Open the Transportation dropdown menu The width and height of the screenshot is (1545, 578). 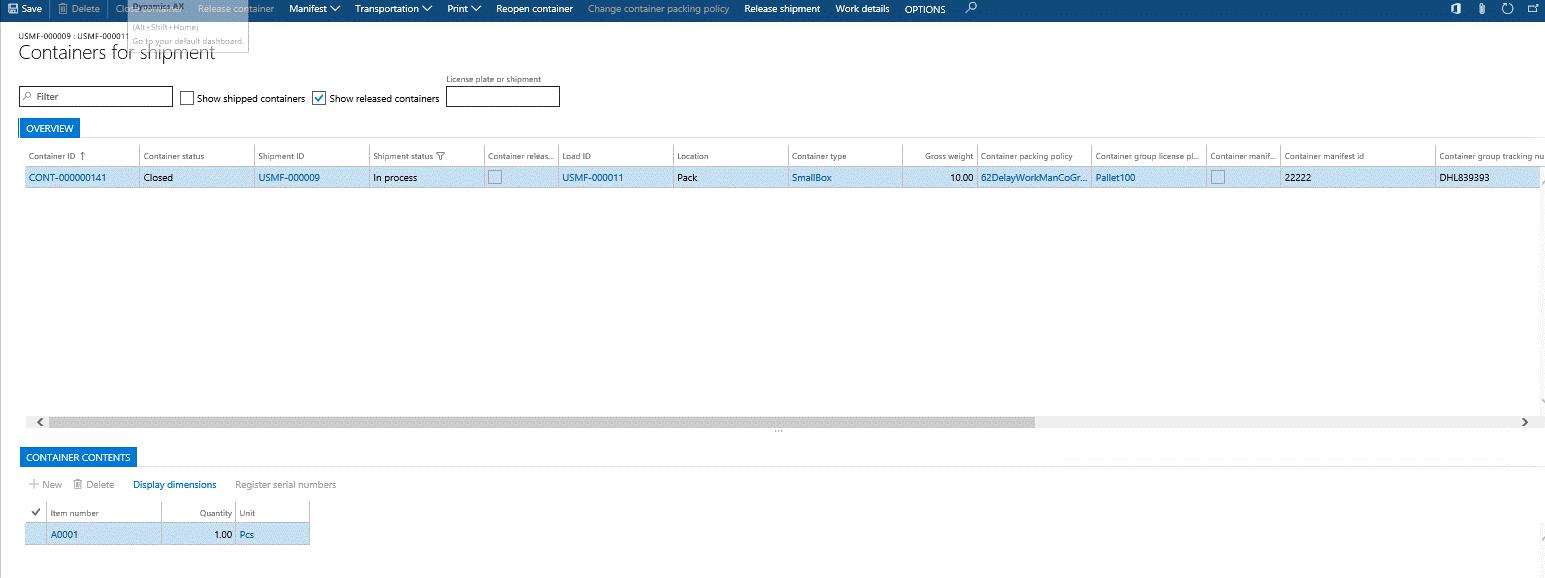393,9
